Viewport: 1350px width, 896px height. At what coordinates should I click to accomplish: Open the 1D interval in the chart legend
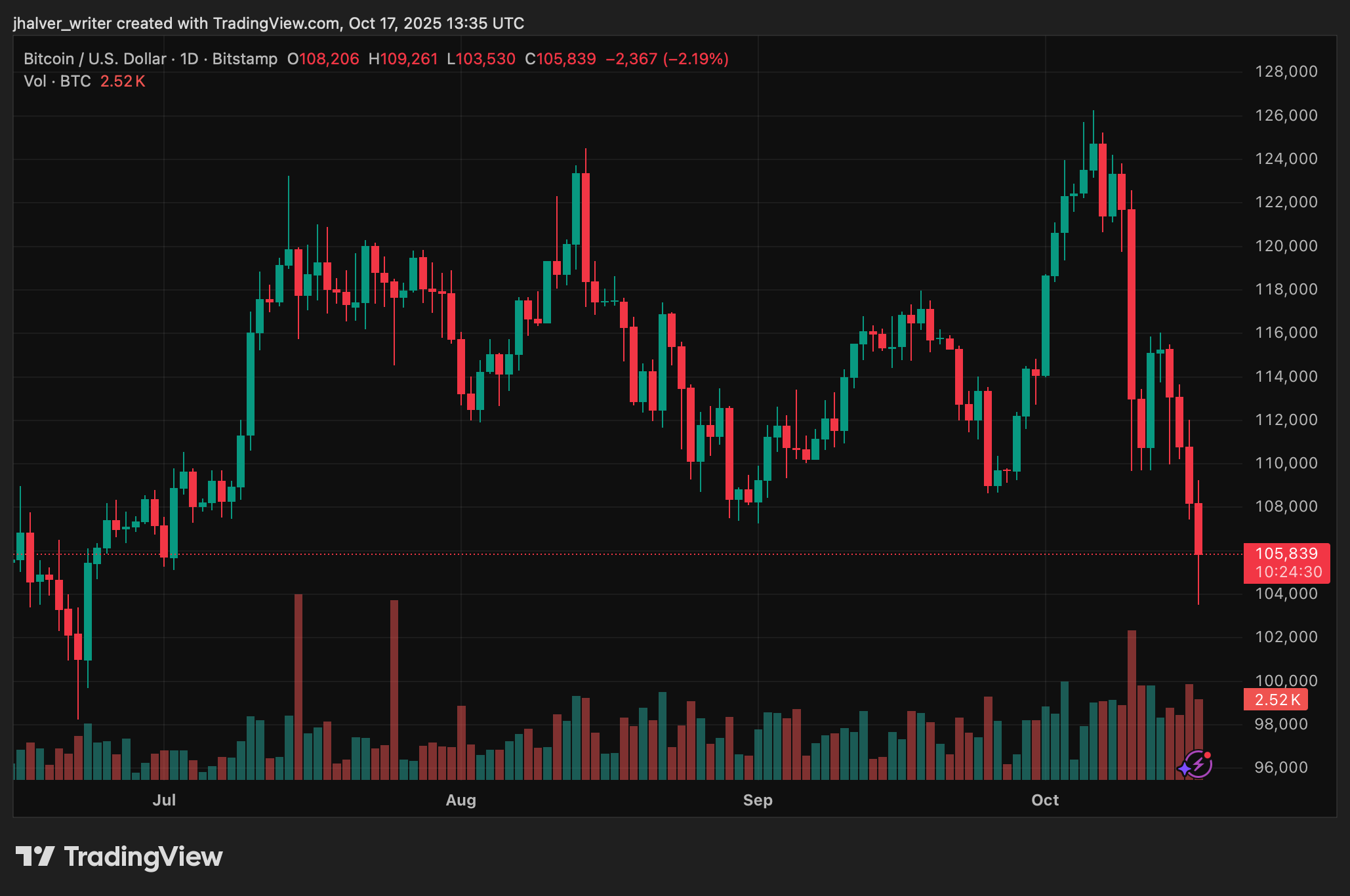click(x=189, y=58)
